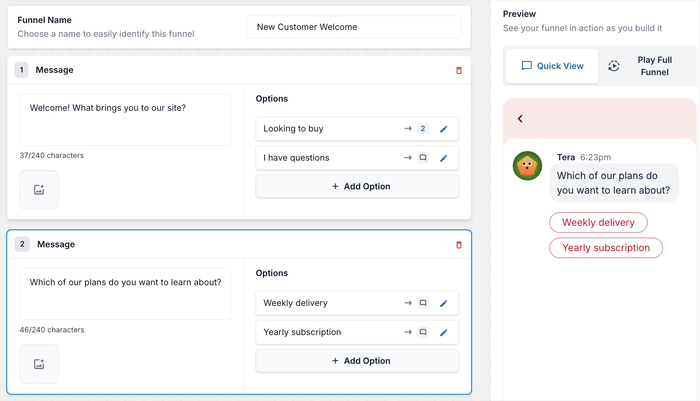
Task: Choose 'Yearly subscription' in the preview chat
Action: click(605, 248)
